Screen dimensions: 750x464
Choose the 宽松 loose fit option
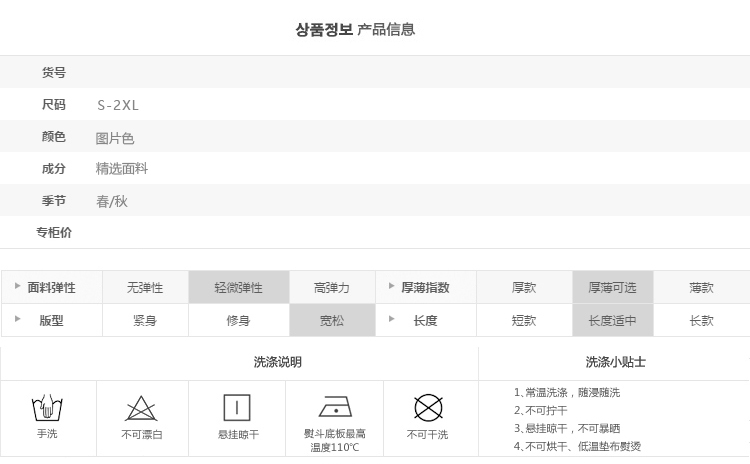coord(332,321)
